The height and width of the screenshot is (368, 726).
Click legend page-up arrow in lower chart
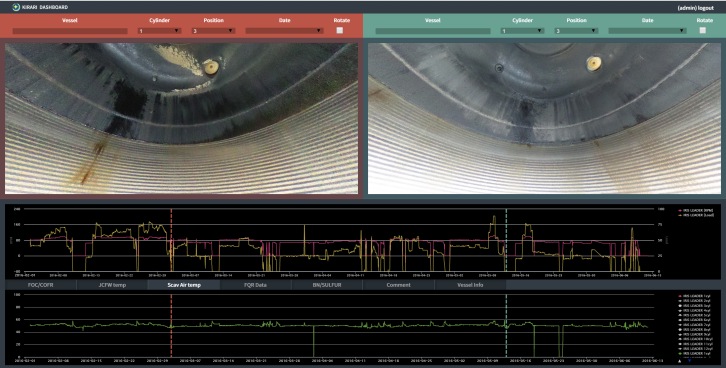[x=679, y=361]
